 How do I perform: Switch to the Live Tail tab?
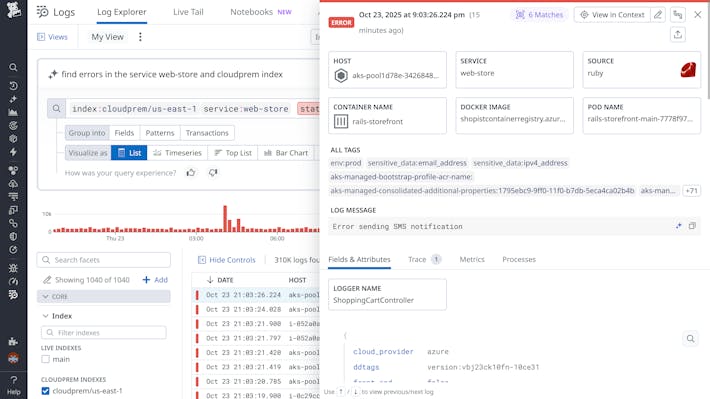188,12
